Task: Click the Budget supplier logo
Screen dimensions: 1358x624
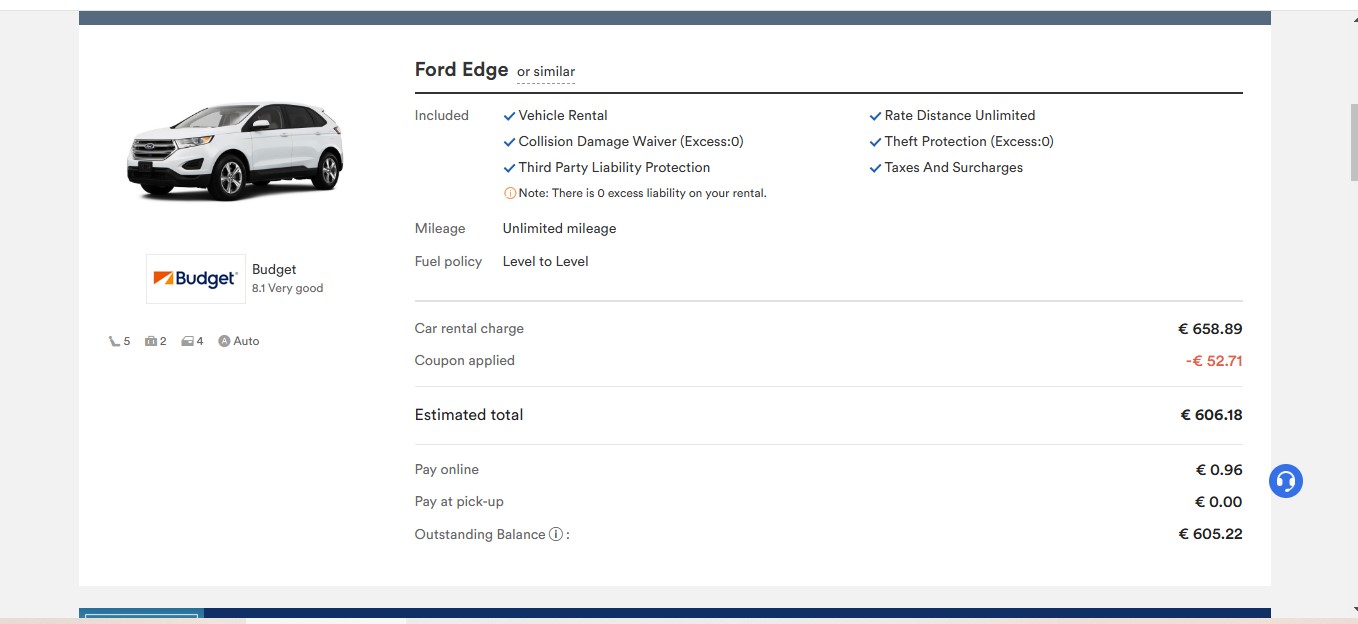Action: pos(196,279)
